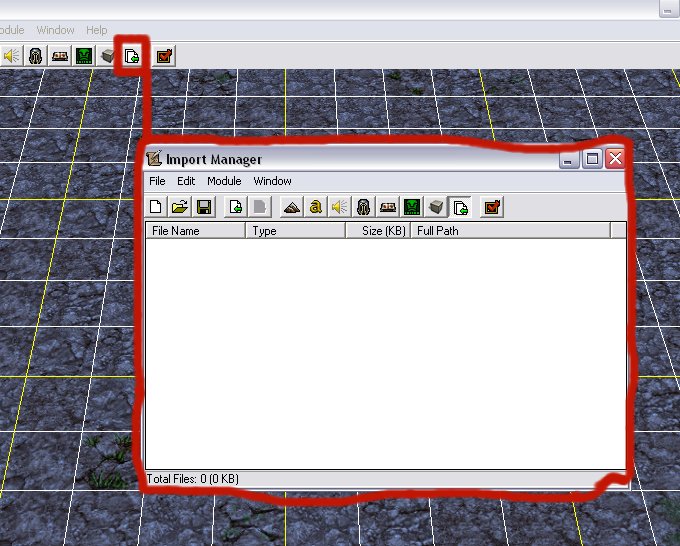Open the green-faced AI Editor in Import Manager

(x=412, y=207)
